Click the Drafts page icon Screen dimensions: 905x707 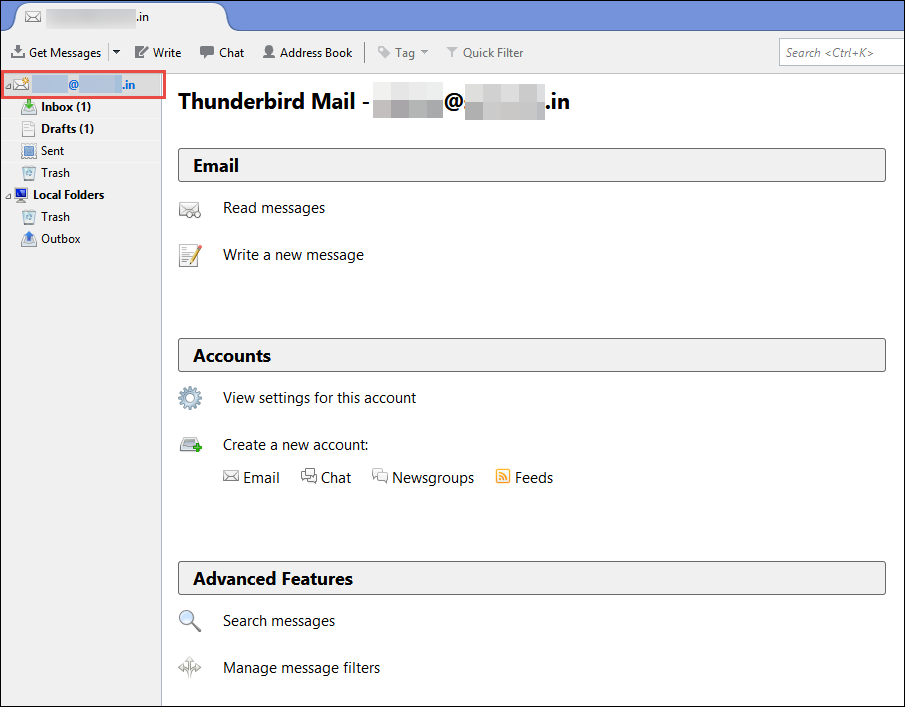(28, 129)
